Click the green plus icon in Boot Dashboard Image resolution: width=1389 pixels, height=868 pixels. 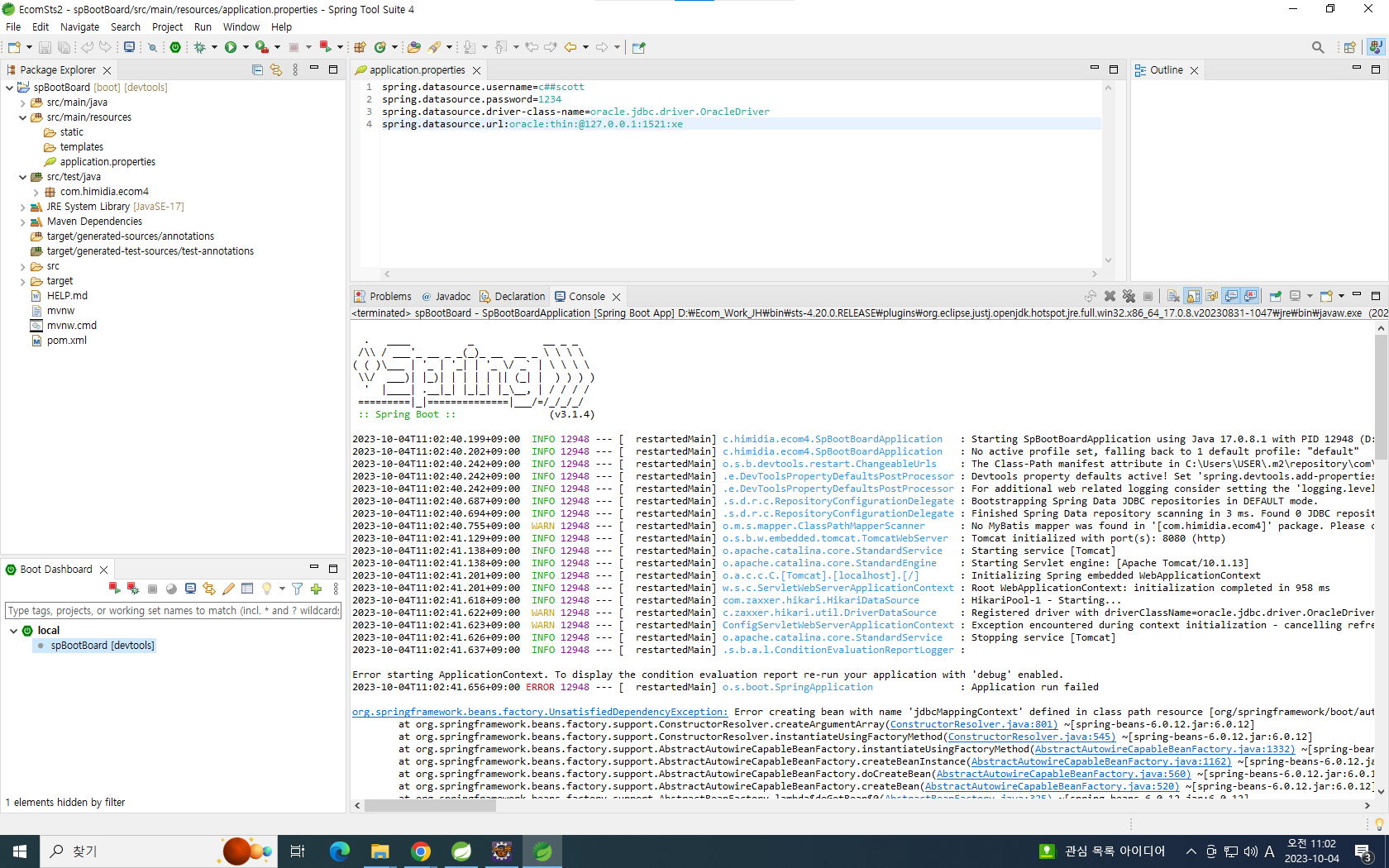pyautogui.click(x=316, y=589)
